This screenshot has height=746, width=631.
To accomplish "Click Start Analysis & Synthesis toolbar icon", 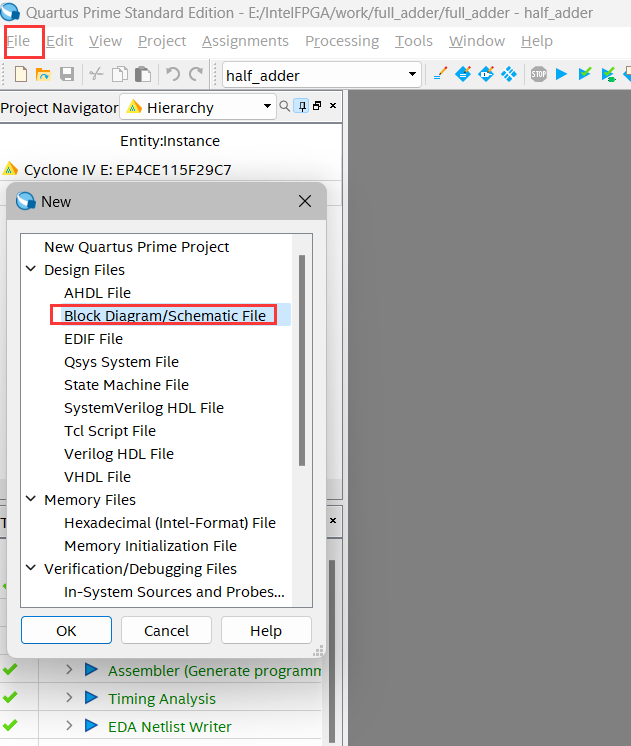I will tap(608, 75).
